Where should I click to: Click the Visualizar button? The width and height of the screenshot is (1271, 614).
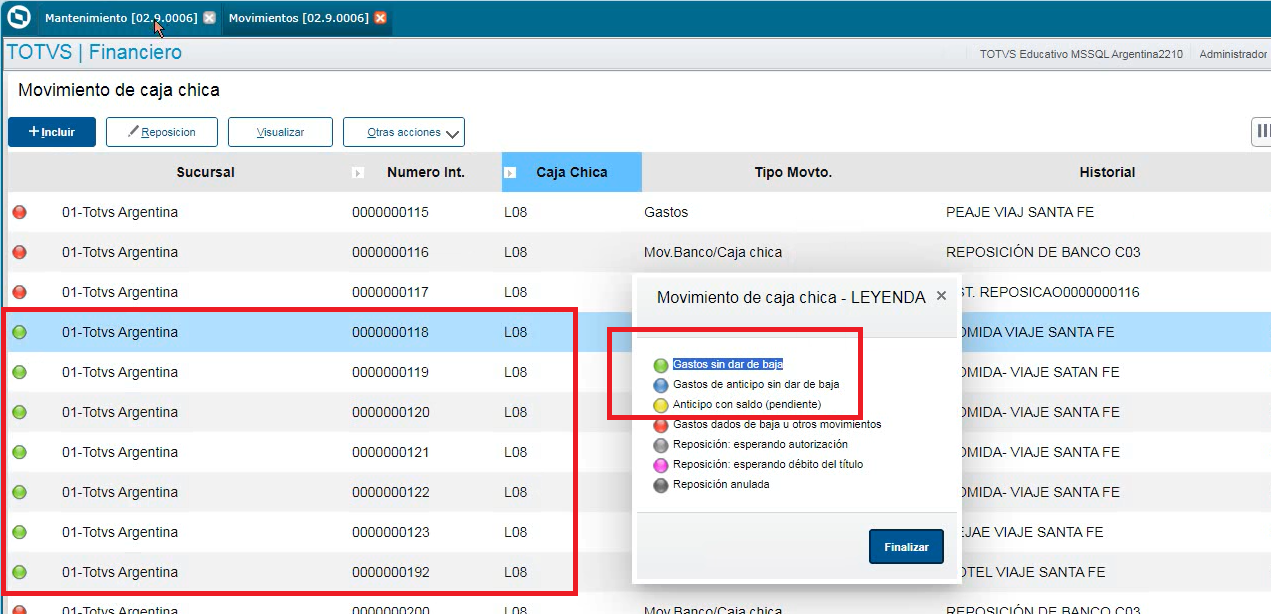[x=280, y=132]
